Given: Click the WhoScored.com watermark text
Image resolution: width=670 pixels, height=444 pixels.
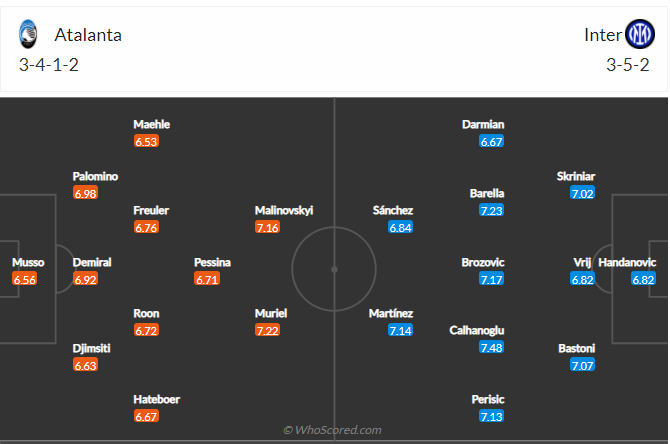Looking at the screenshot, I should 334,430.
